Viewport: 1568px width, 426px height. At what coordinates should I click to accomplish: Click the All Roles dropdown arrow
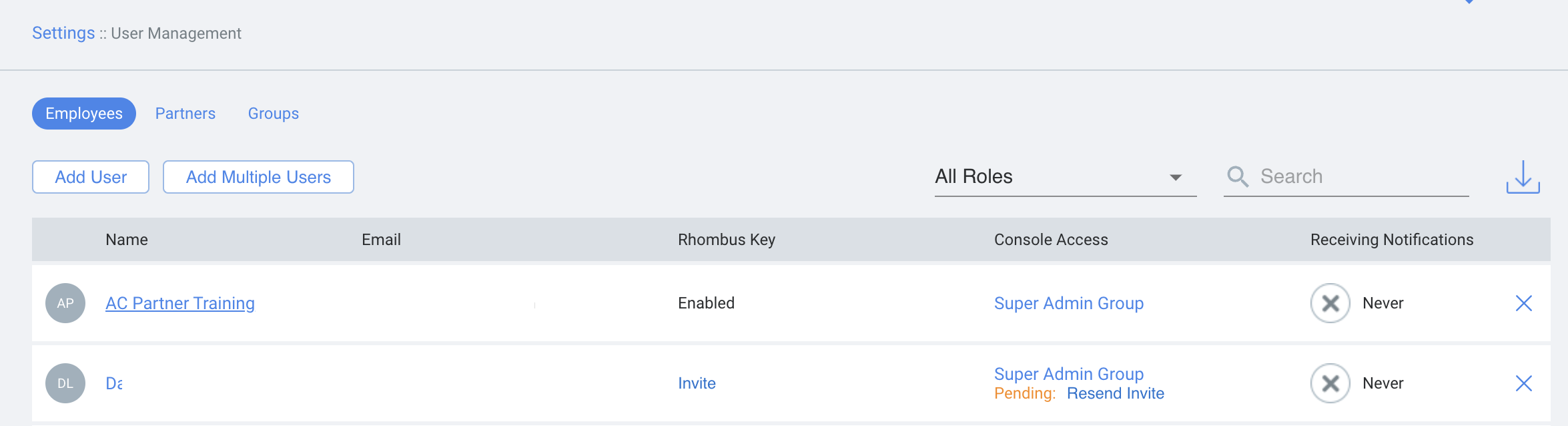[1176, 176]
